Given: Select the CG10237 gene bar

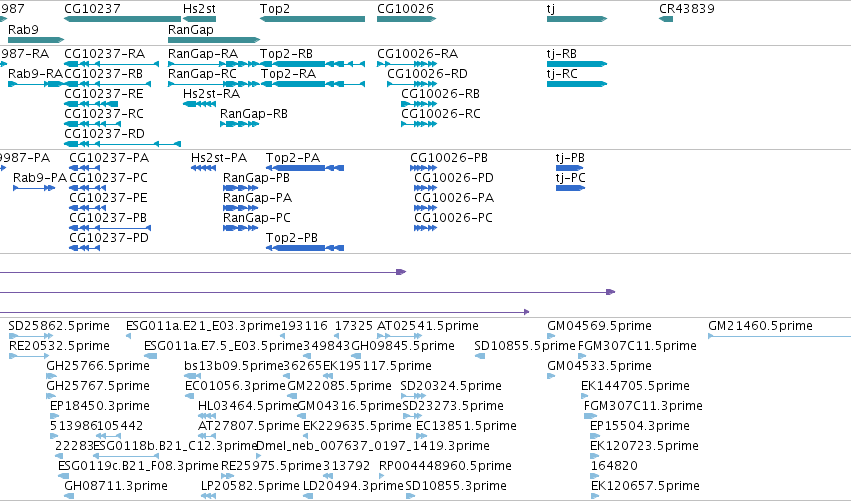Looking at the screenshot, I should (122, 19).
